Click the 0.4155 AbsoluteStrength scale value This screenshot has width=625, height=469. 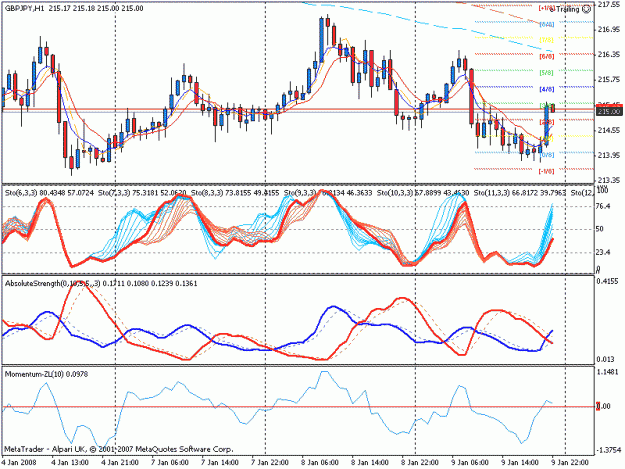608,281
